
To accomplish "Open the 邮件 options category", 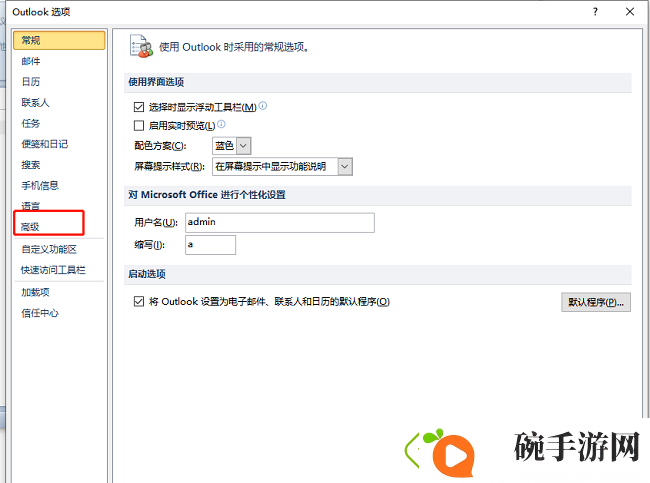I will [31, 61].
